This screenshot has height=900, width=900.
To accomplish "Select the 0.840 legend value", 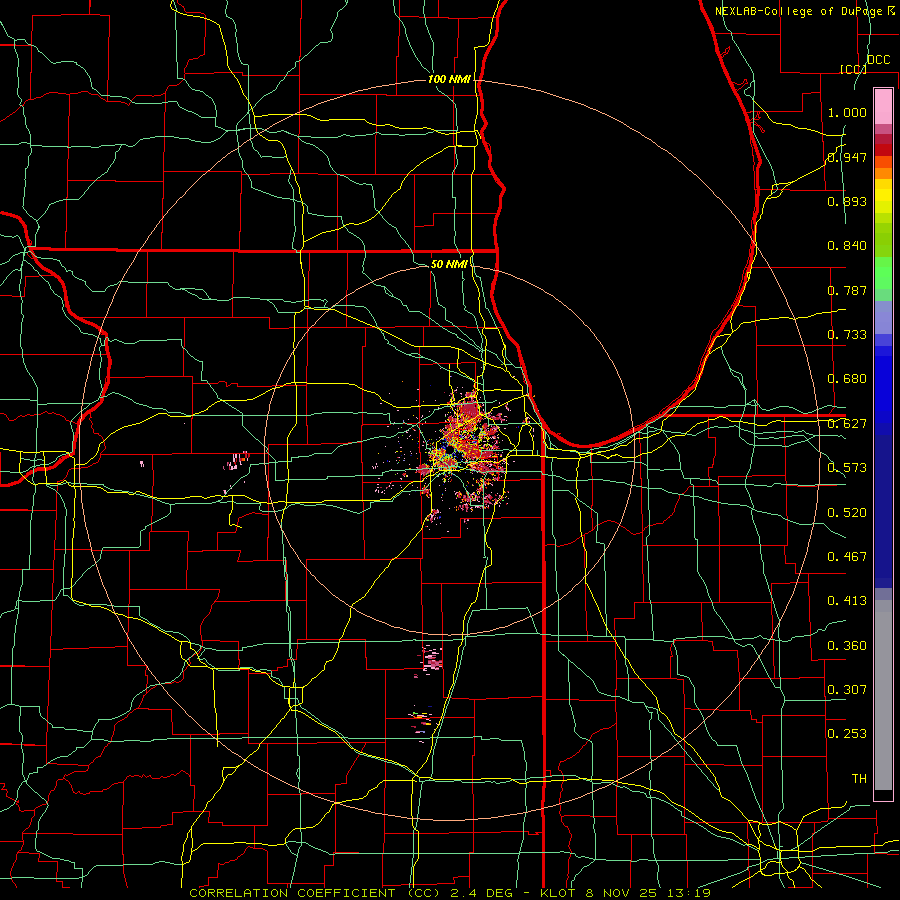I will pyautogui.click(x=847, y=245).
